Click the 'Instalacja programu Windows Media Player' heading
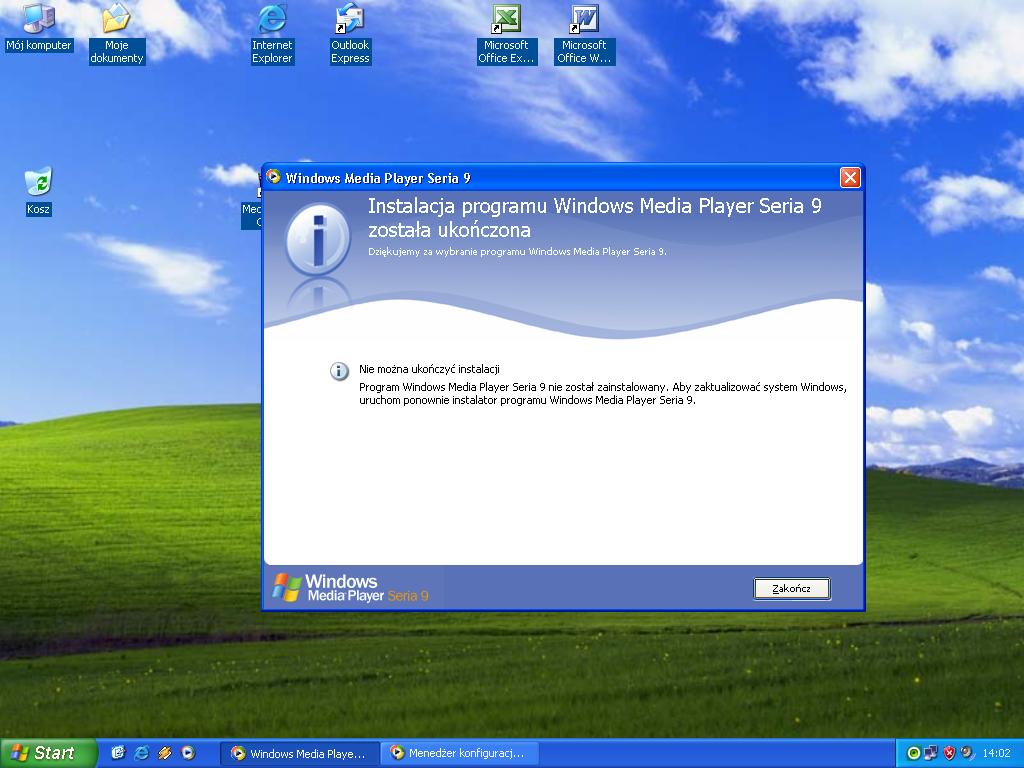This screenshot has width=1024, height=768. (594, 218)
